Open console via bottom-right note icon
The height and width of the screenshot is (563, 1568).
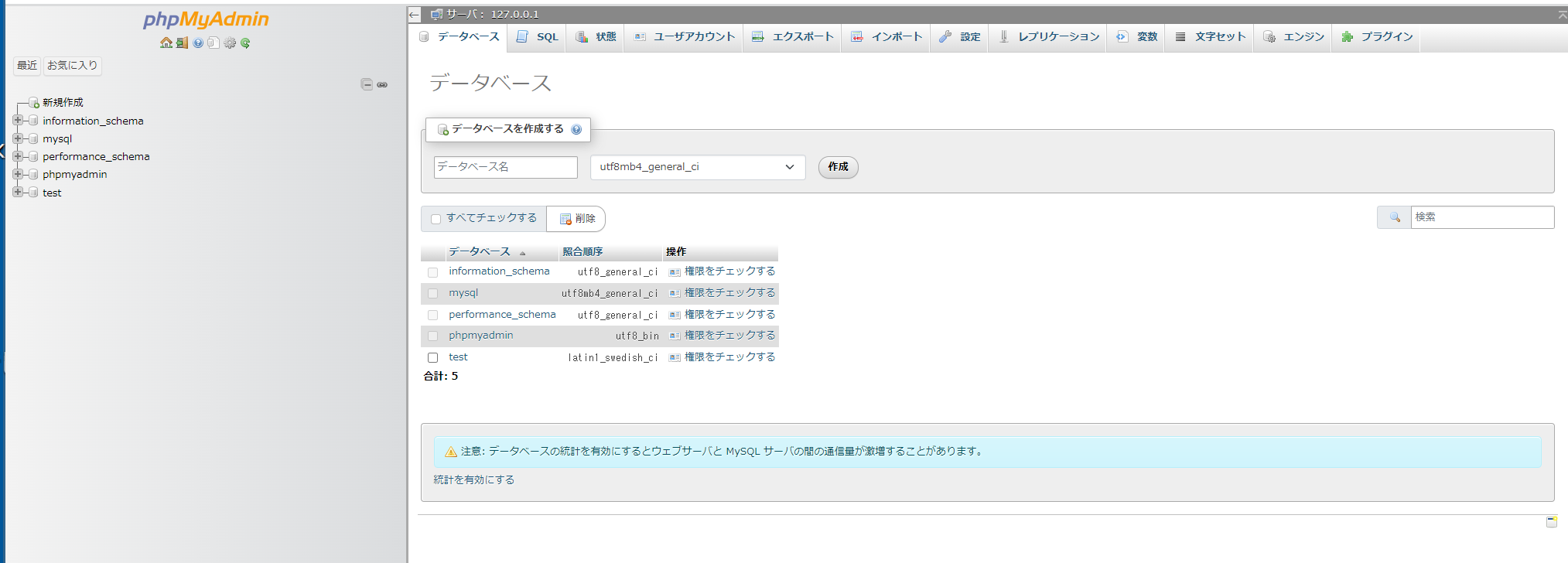pos(1551,522)
